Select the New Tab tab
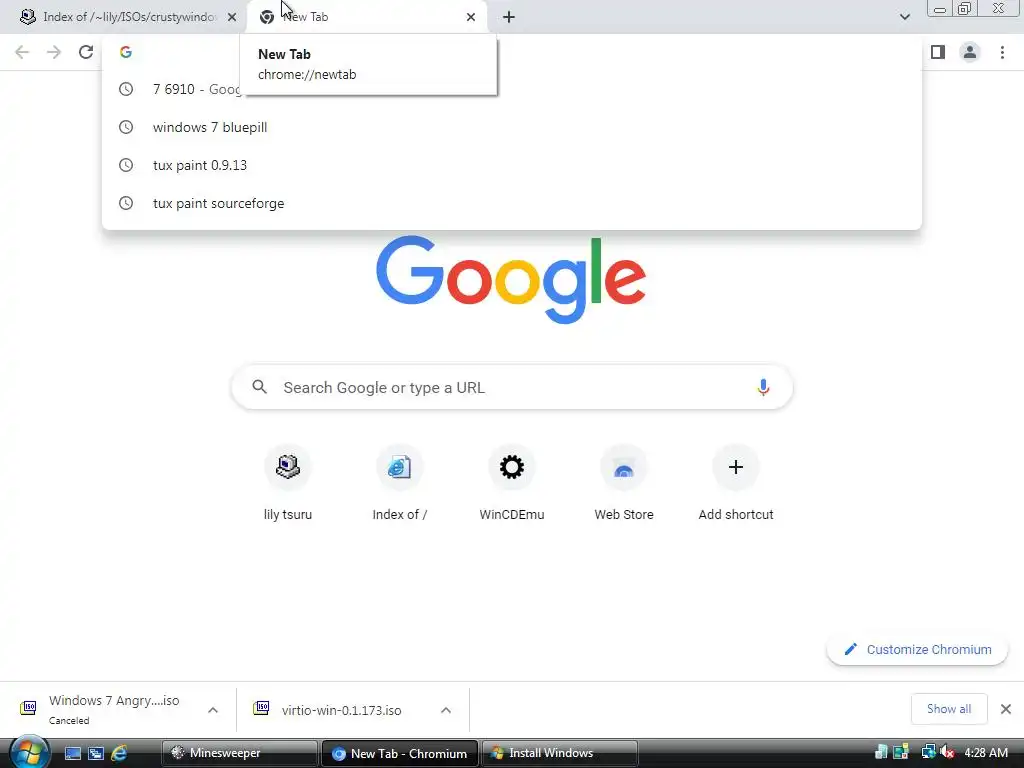Viewport: 1024px width, 768px height. click(x=366, y=17)
